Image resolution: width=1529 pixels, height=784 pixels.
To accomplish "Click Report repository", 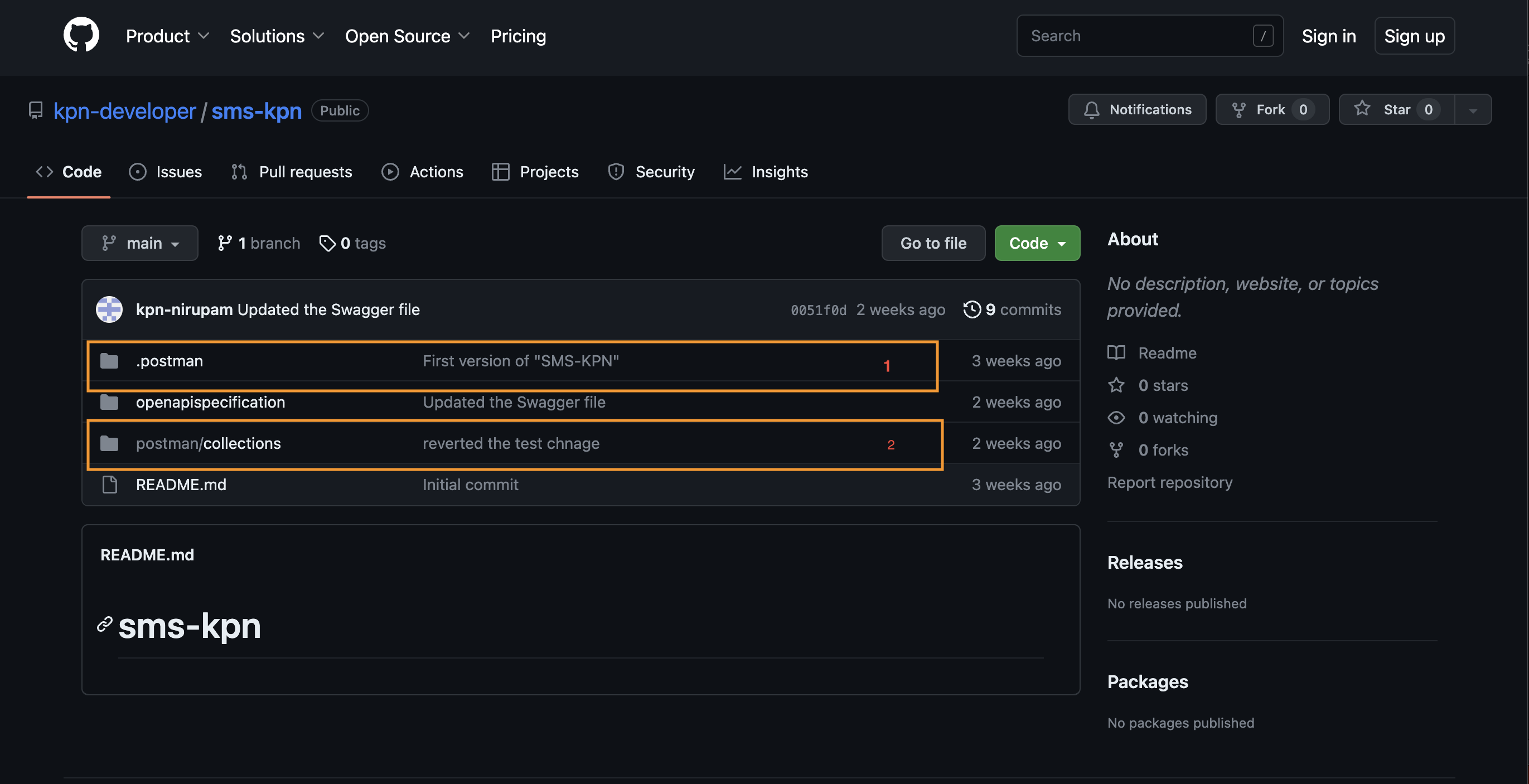I will point(1169,482).
